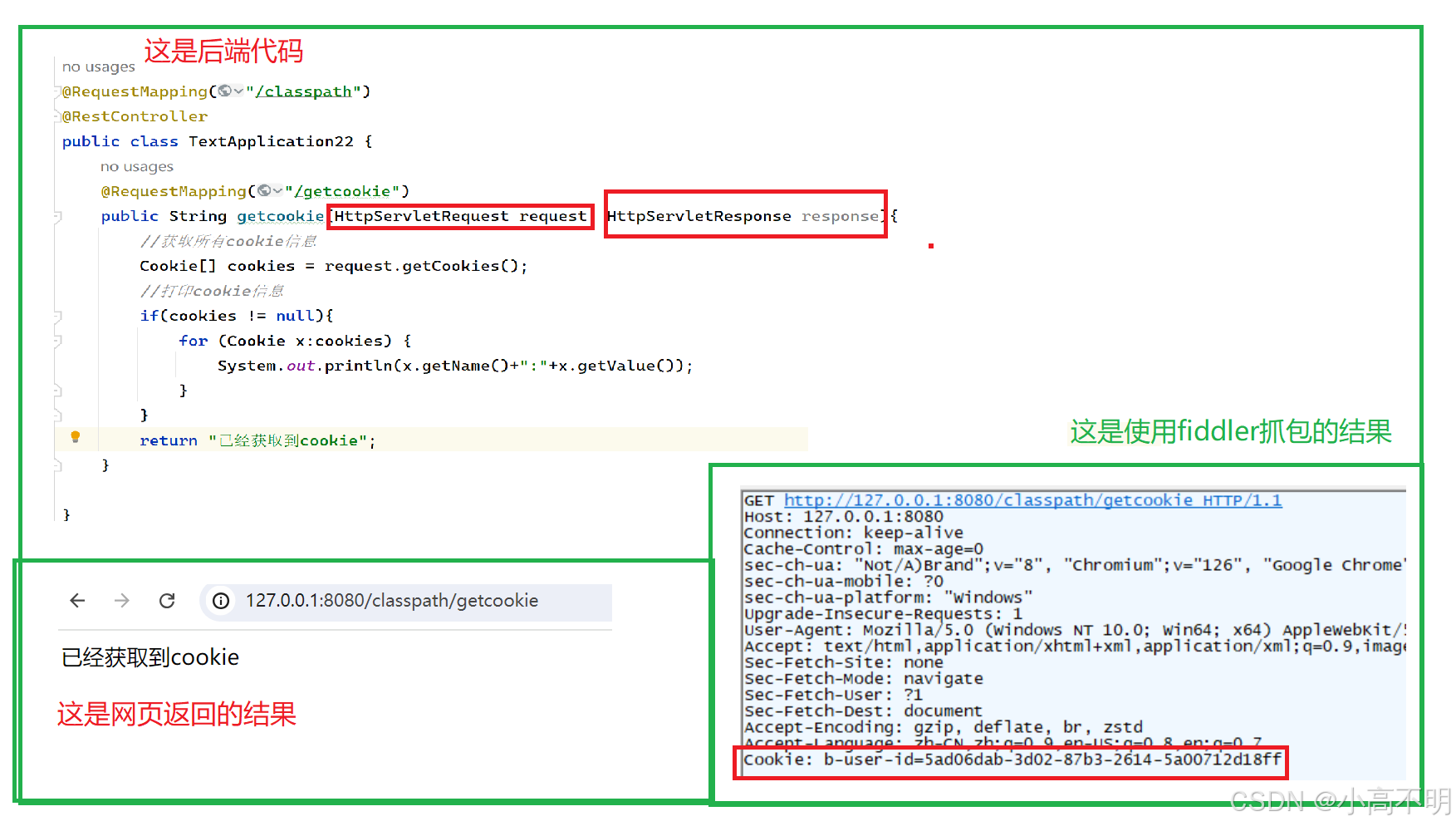Click the "no usages" hint above getcookie method
The width and height of the screenshot is (1456, 826).
click(137, 166)
